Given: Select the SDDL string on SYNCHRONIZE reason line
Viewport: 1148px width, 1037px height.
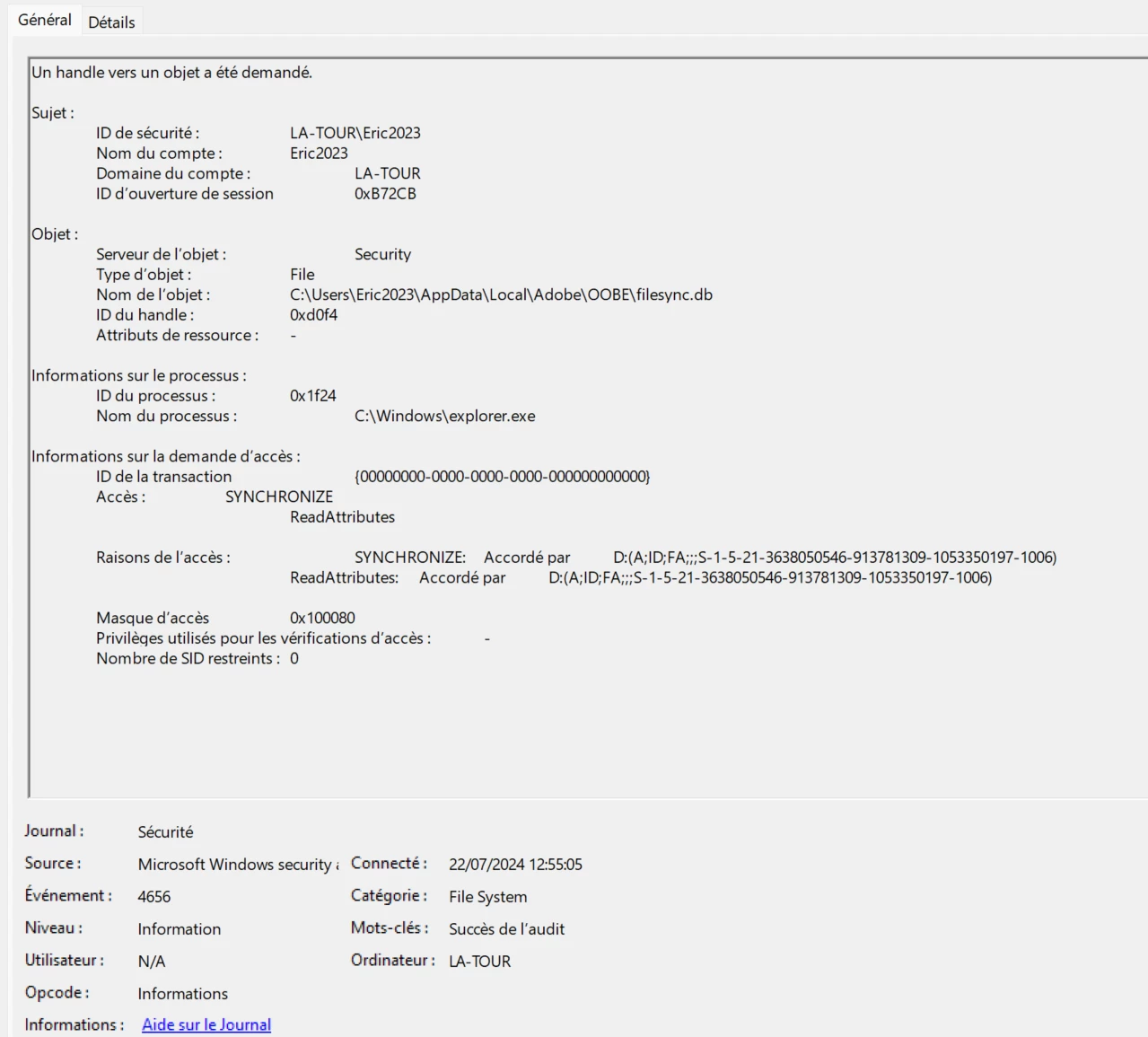Looking at the screenshot, I should pos(835,557).
